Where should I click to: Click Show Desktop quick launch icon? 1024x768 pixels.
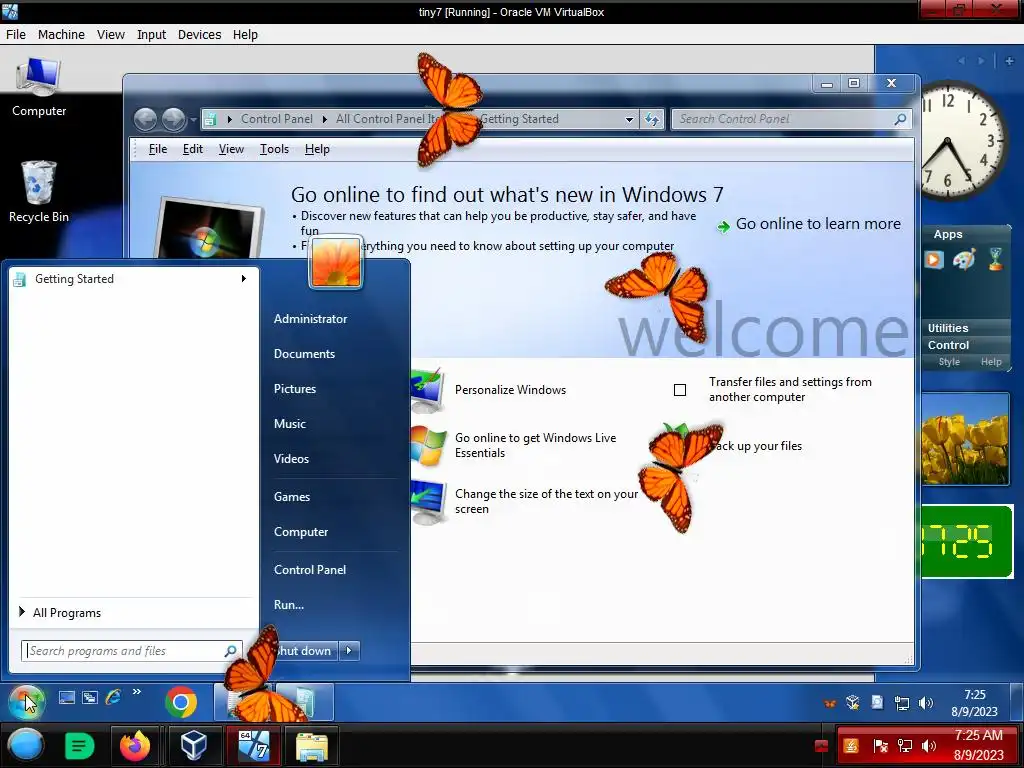point(67,697)
